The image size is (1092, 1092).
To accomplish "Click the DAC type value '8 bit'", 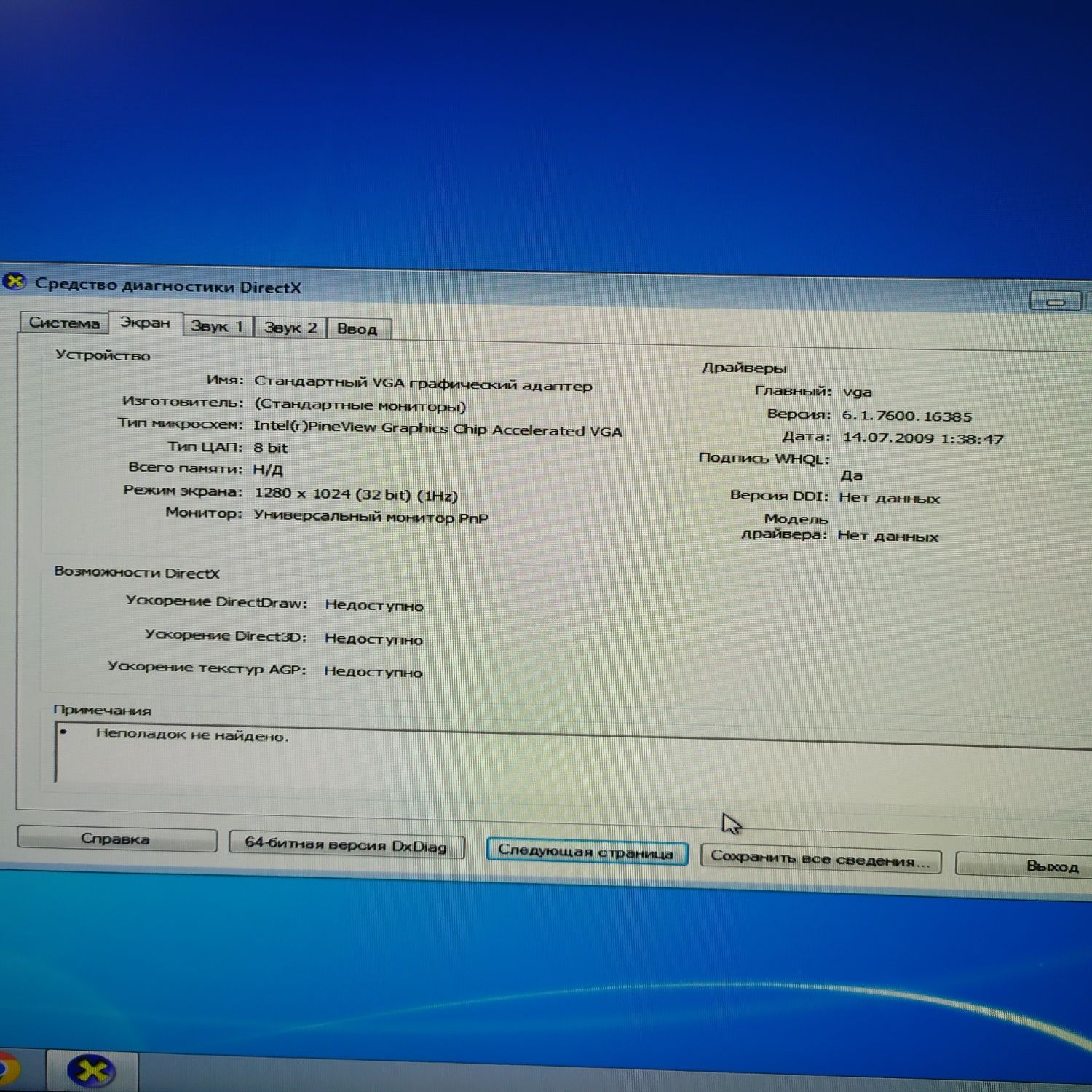I will 270,448.
